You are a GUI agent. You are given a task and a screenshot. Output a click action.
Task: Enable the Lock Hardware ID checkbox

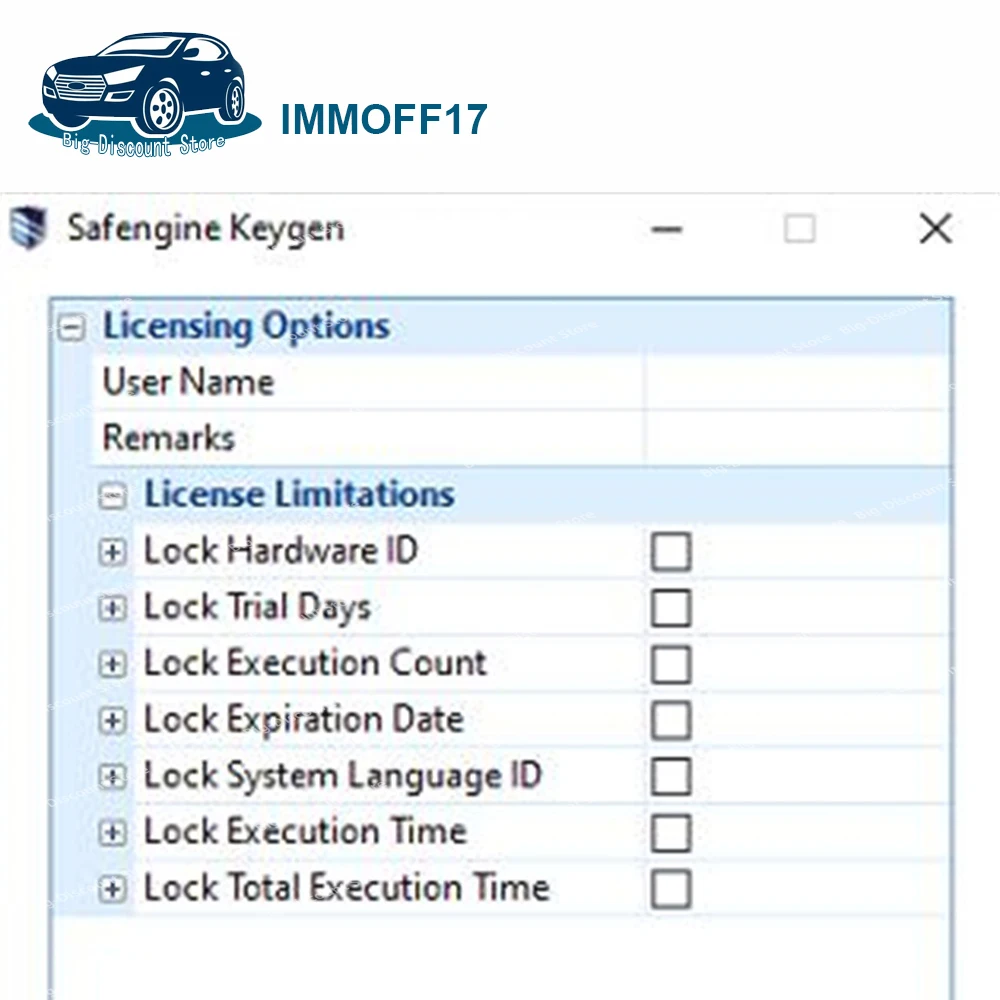click(x=670, y=552)
